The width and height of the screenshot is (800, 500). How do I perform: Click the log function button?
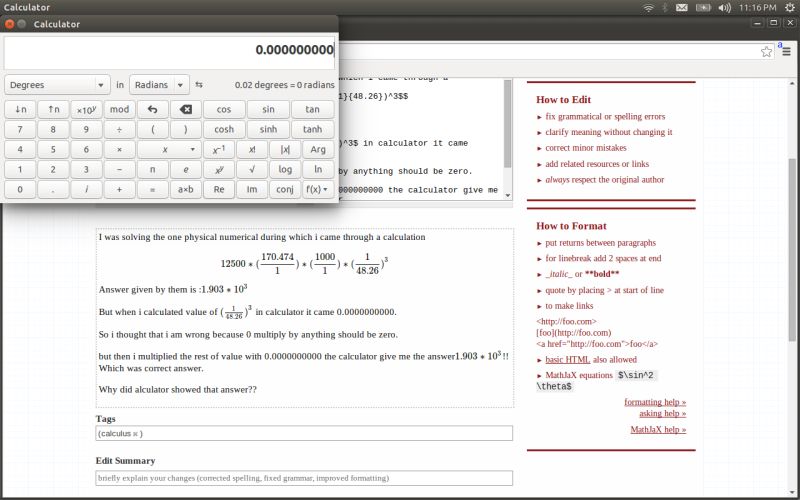[285, 169]
